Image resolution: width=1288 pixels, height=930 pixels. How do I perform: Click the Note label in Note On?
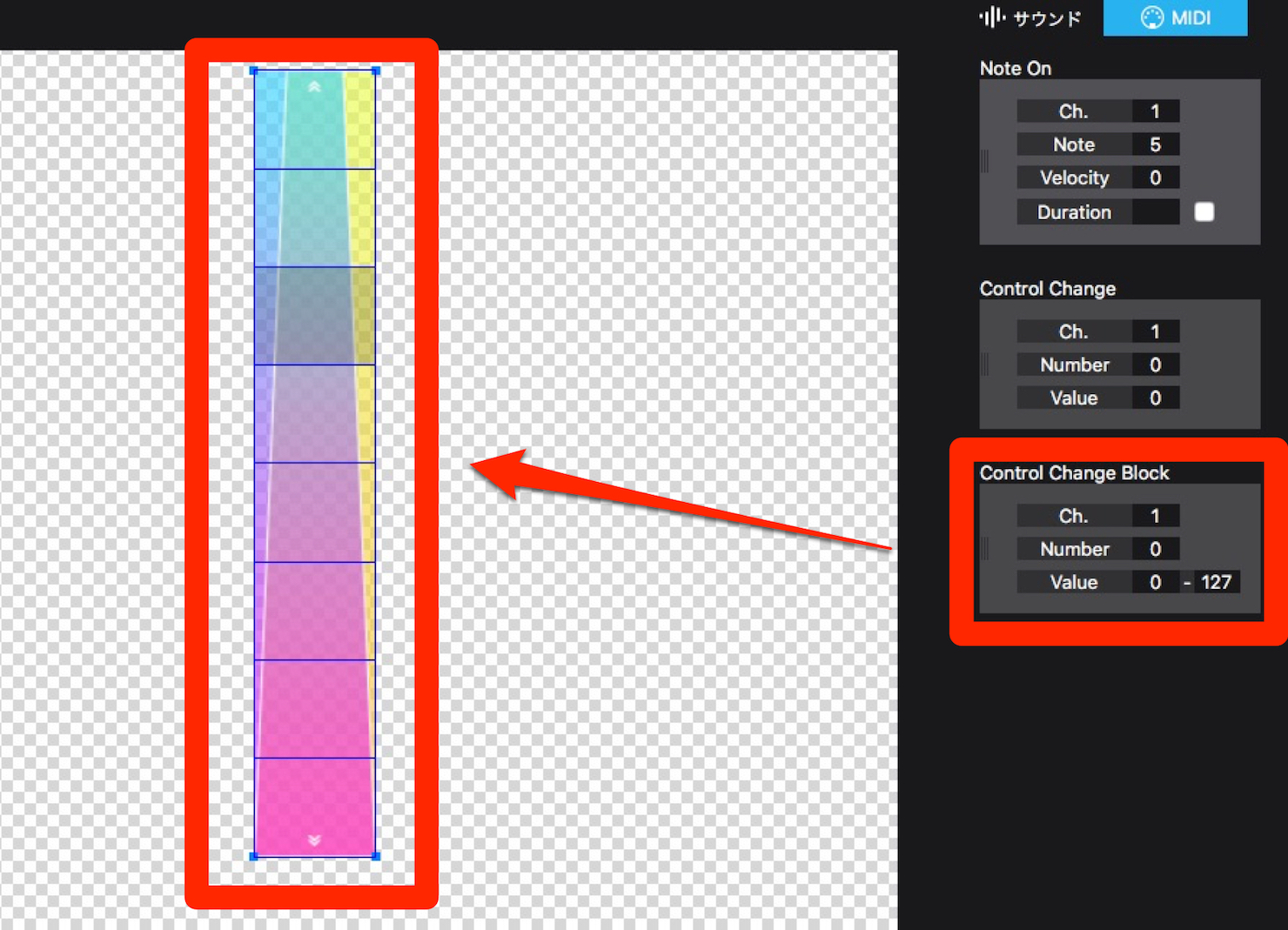coord(1075,144)
